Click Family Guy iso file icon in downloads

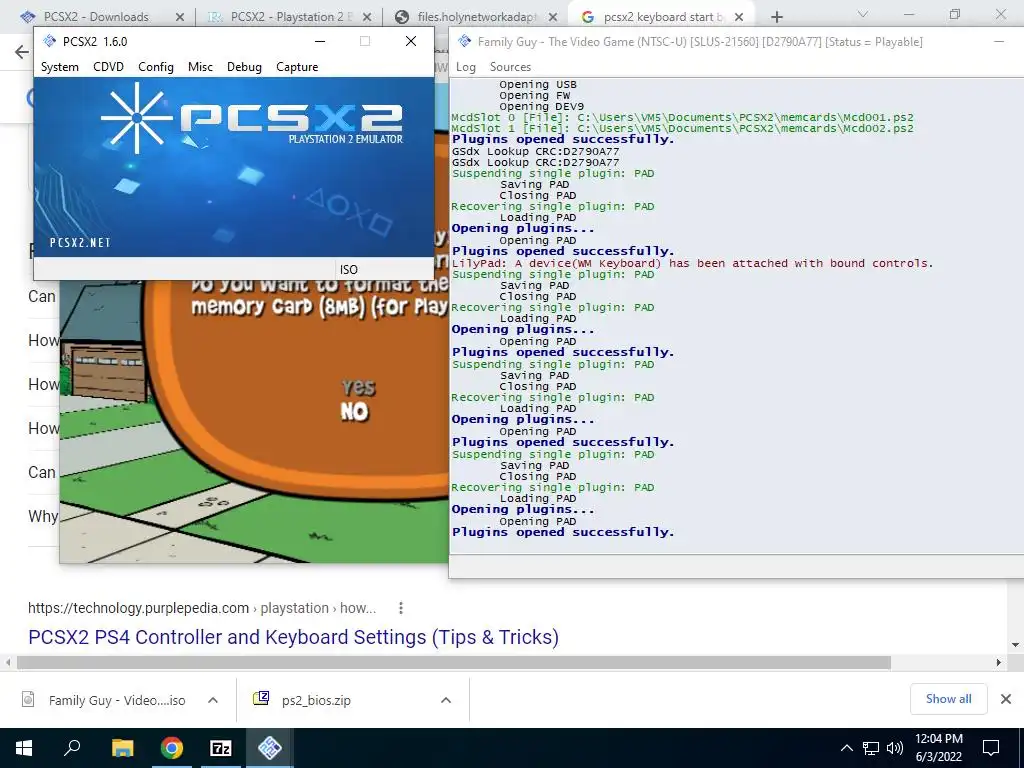click(x=28, y=699)
